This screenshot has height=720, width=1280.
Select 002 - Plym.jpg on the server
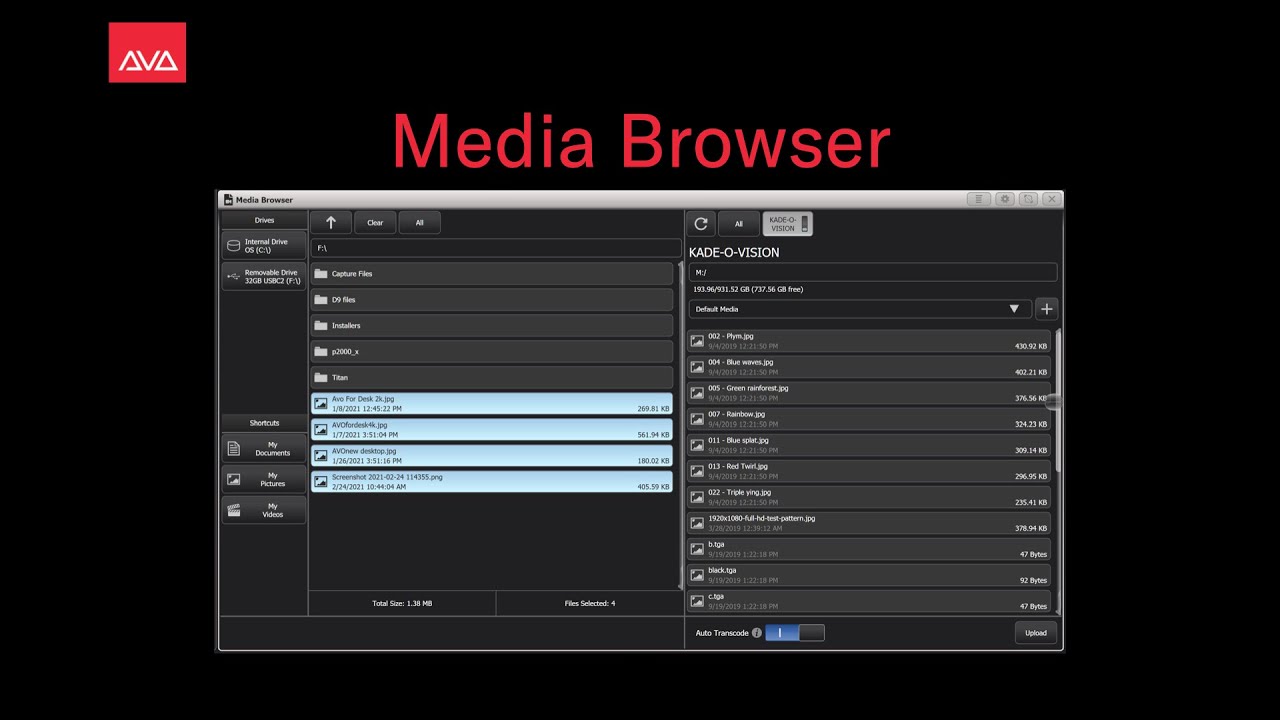869,341
